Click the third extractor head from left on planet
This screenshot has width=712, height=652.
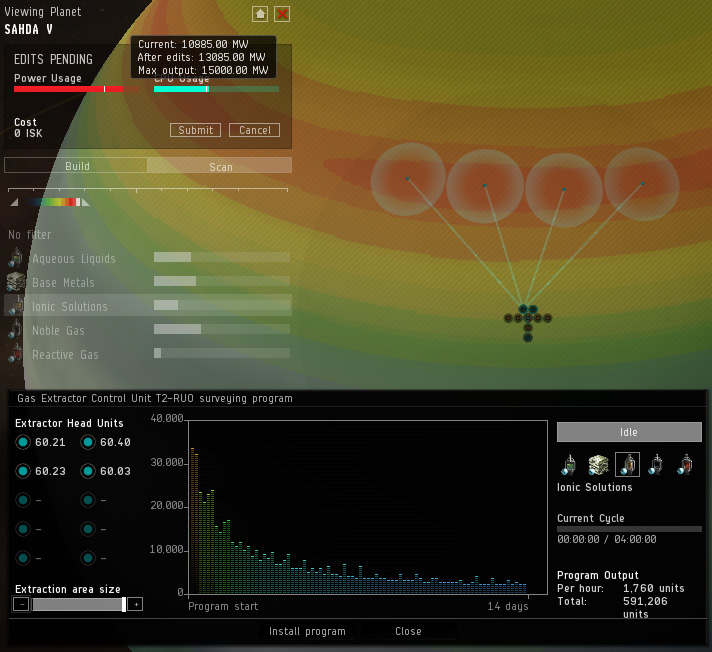click(564, 189)
